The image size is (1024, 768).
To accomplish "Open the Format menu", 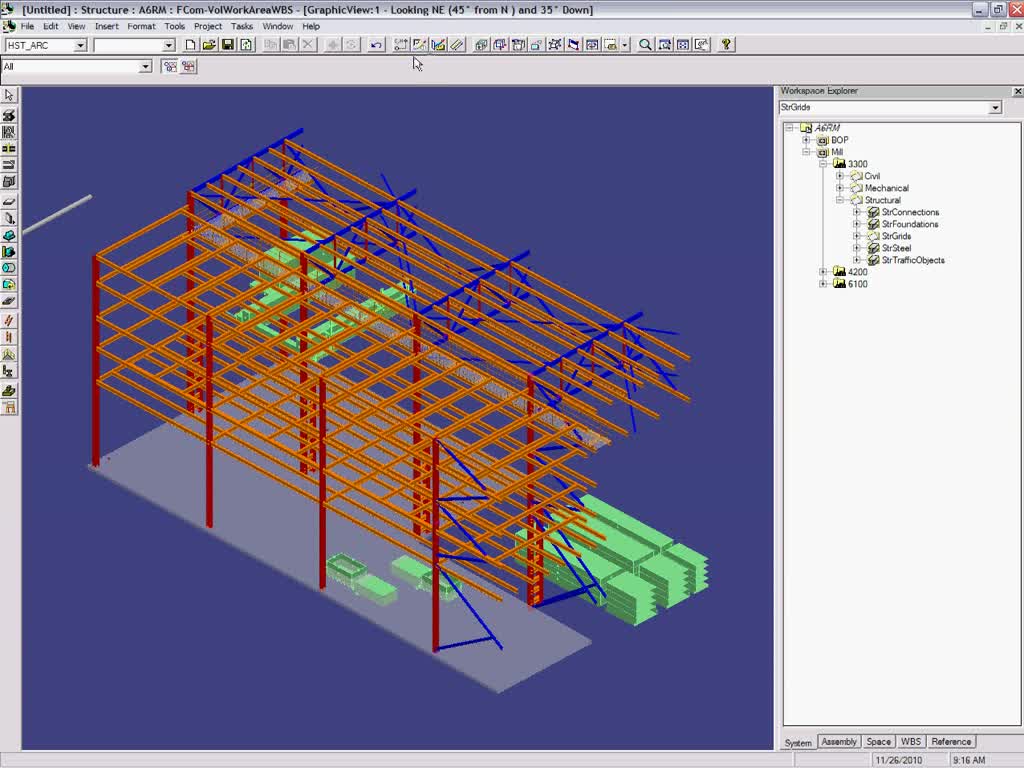I will 141,26.
